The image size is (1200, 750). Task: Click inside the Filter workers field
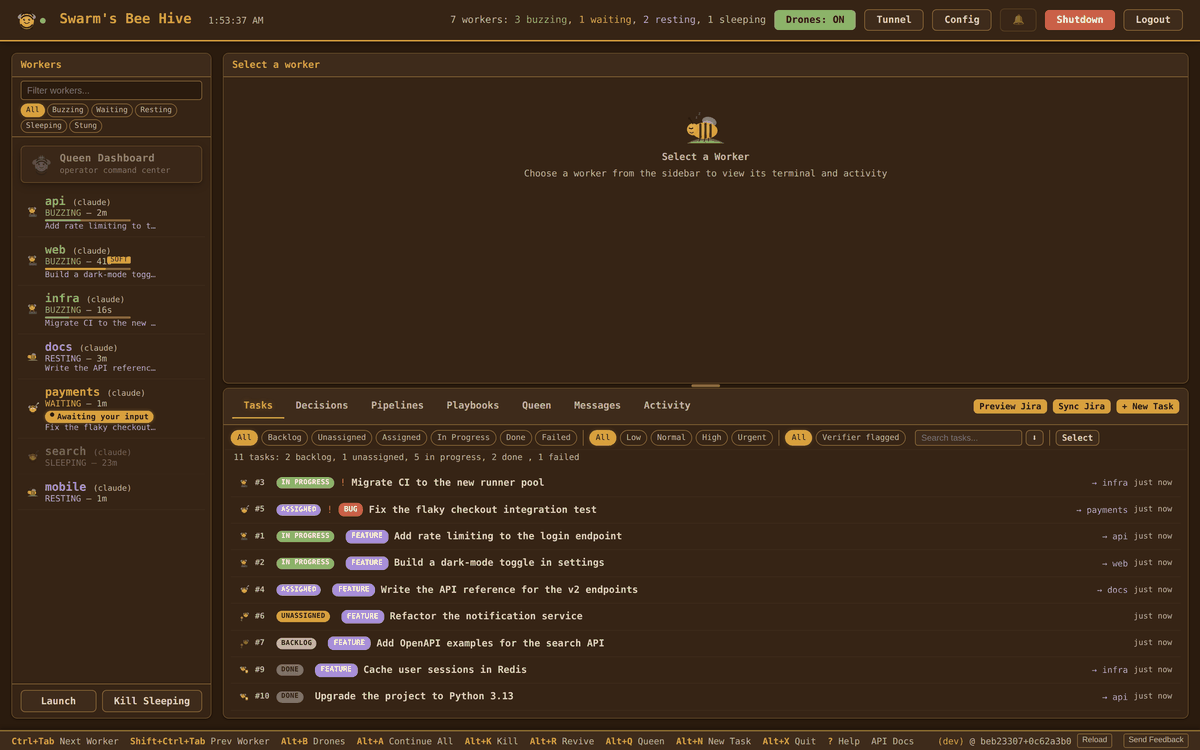coord(111,90)
